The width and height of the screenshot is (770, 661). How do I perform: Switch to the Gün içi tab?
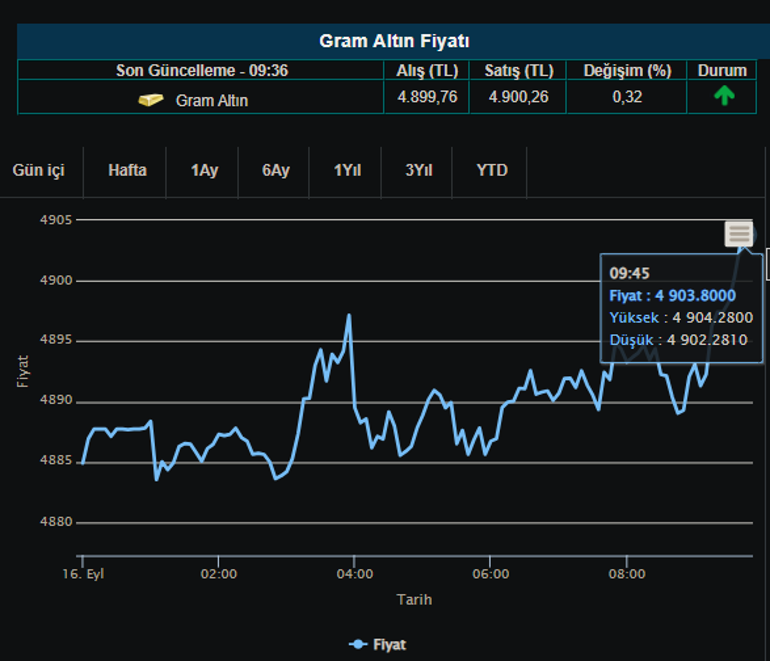(x=39, y=170)
